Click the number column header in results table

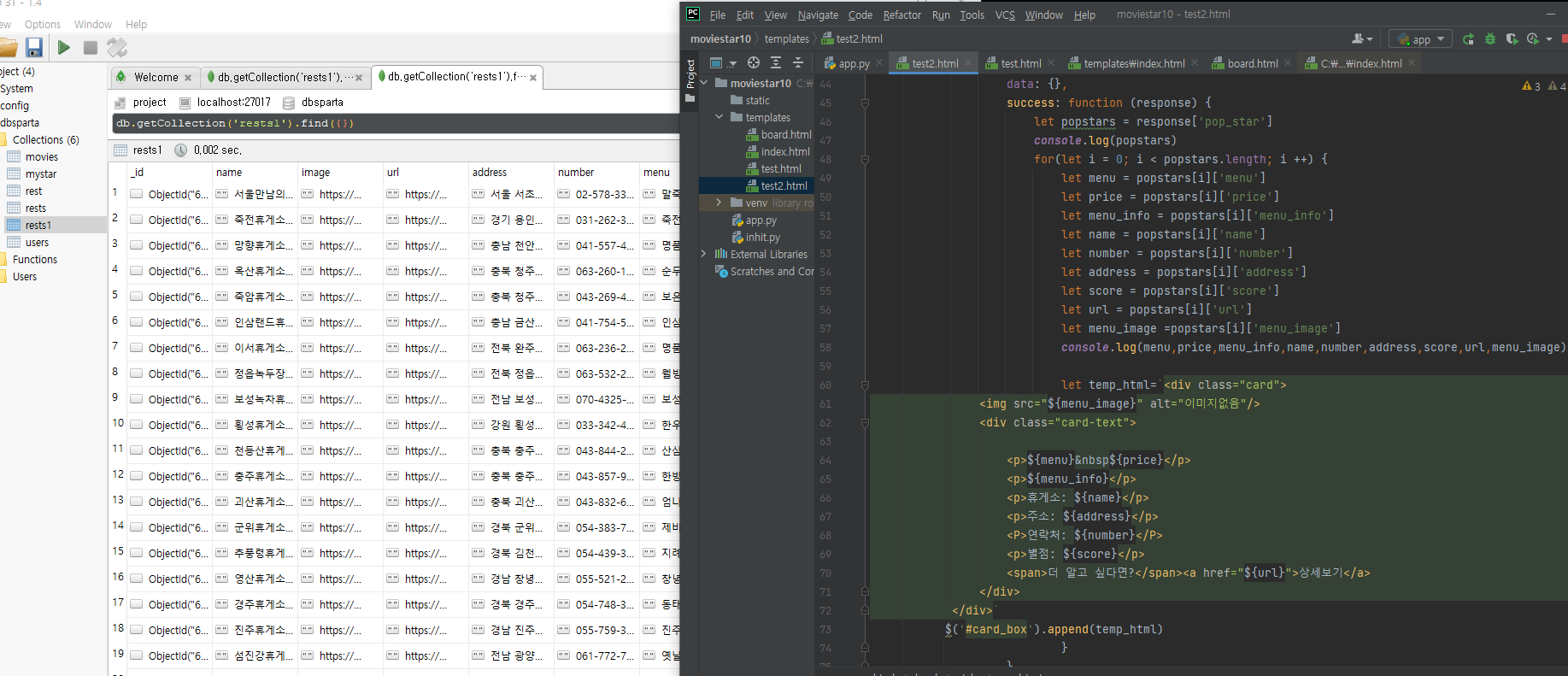576,172
